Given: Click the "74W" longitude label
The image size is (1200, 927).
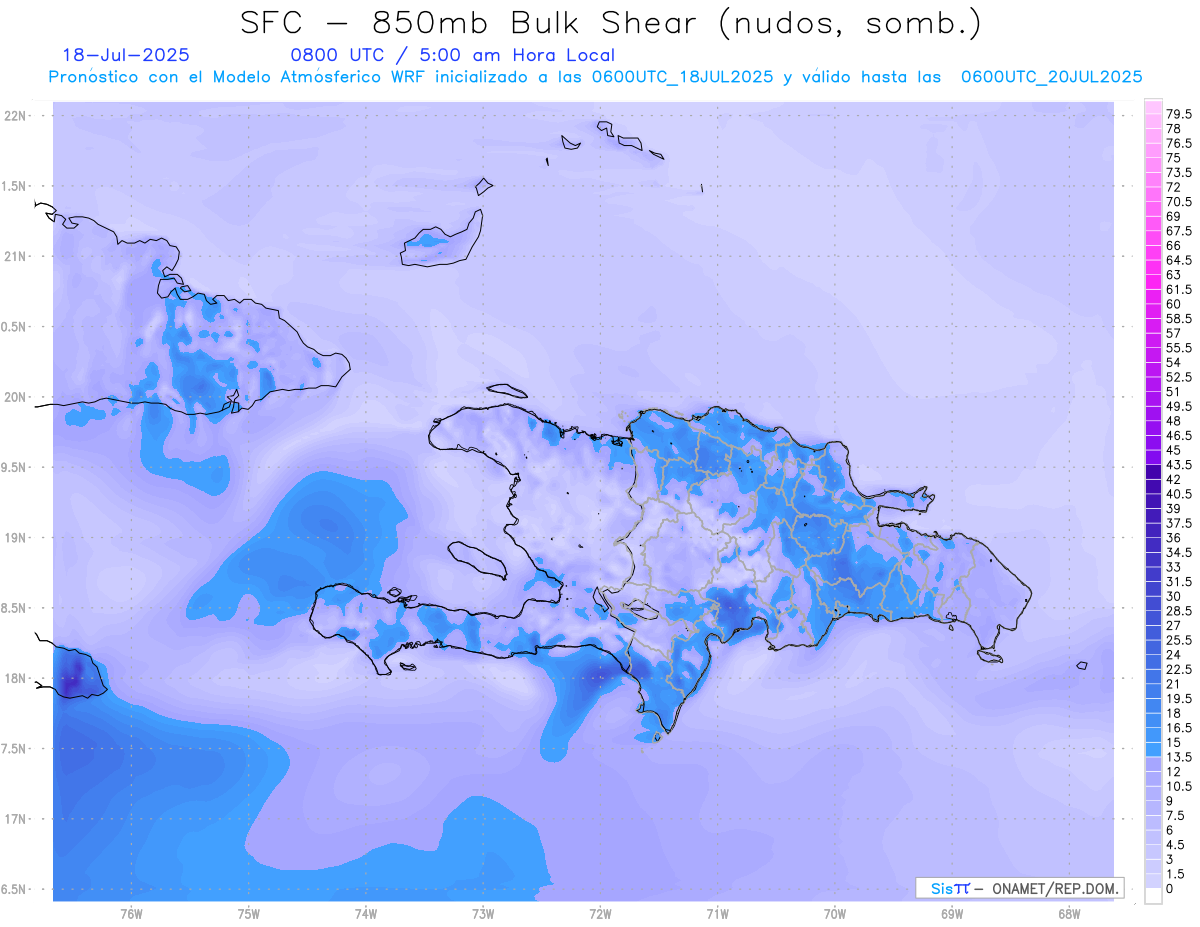Looking at the screenshot, I should tap(366, 914).
